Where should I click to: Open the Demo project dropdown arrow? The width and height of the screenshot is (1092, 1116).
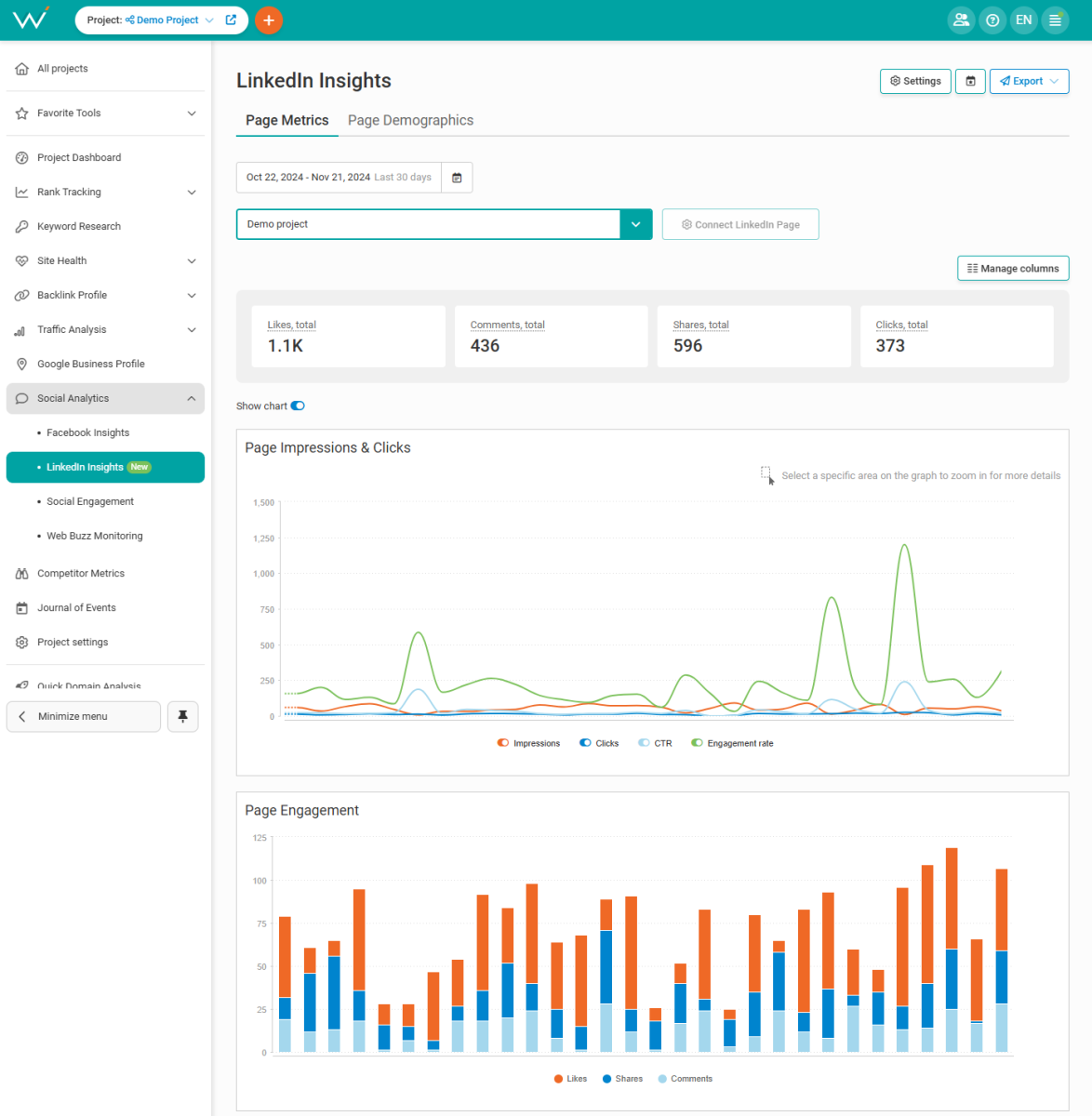(x=636, y=224)
